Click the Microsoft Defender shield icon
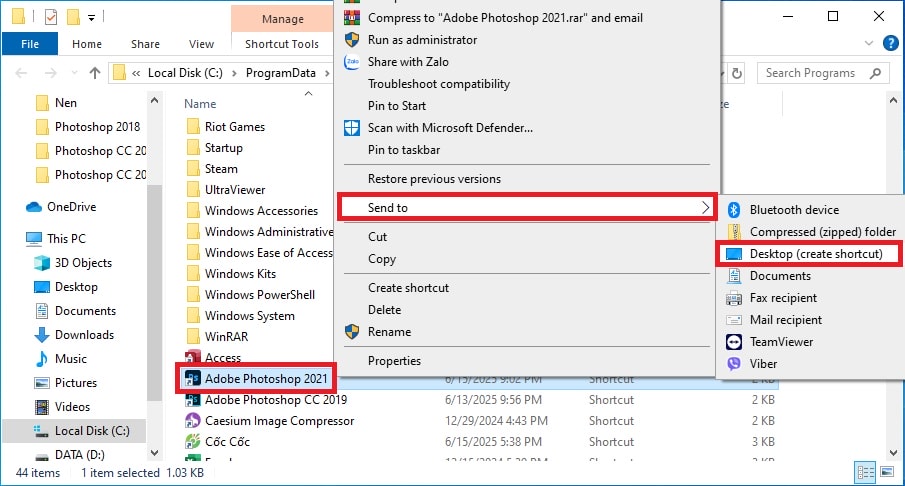This screenshot has height=486, width=905. [351, 128]
